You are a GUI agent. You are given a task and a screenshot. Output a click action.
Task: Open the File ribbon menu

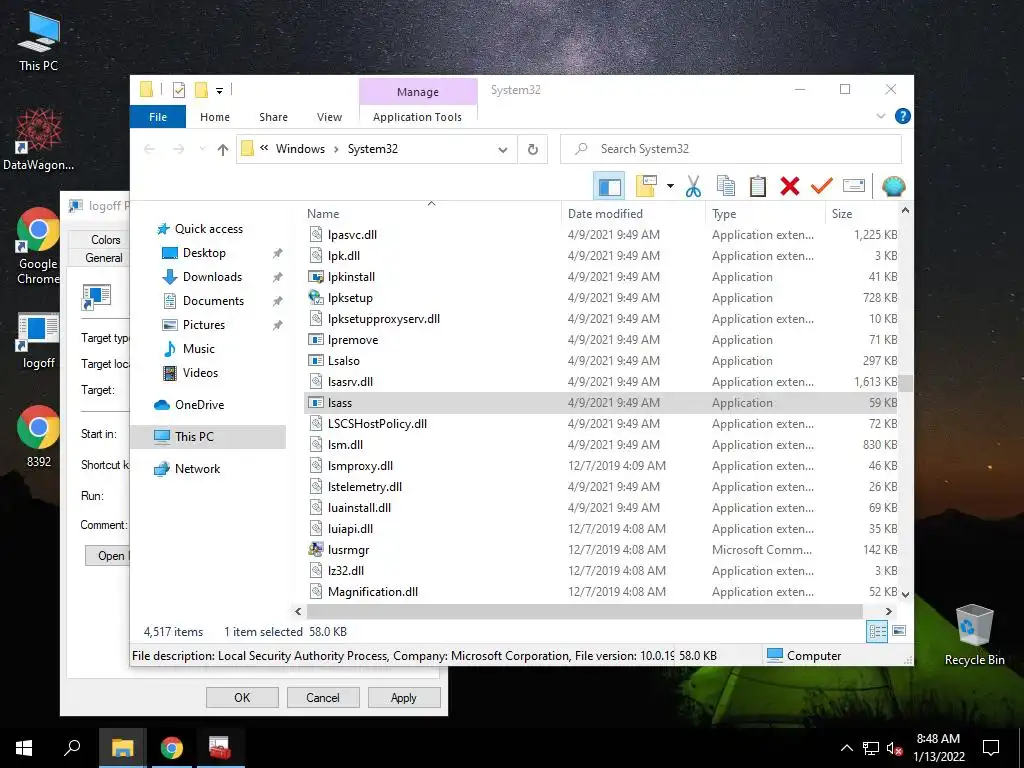tap(158, 117)
